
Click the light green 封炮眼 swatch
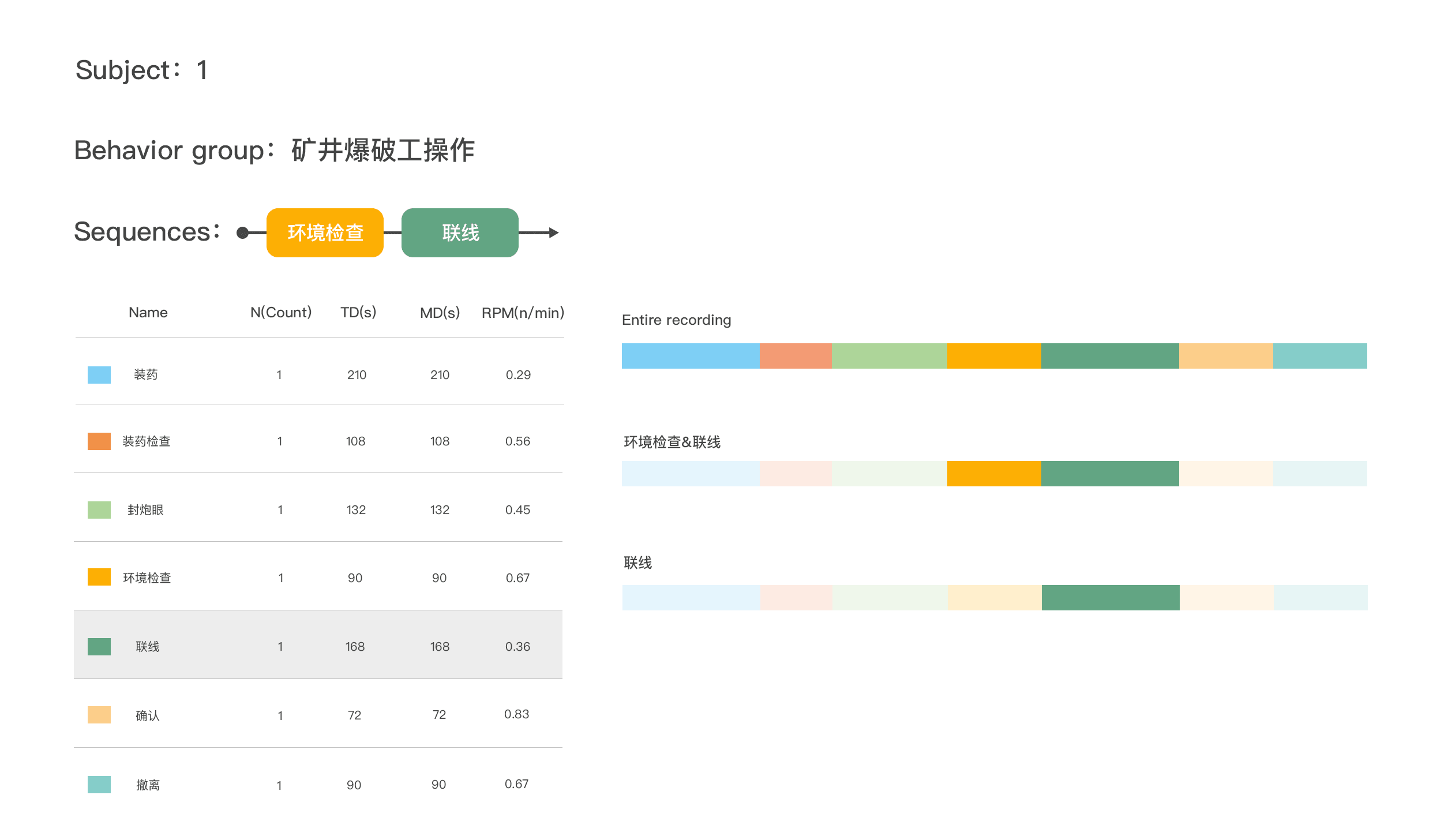99,510
